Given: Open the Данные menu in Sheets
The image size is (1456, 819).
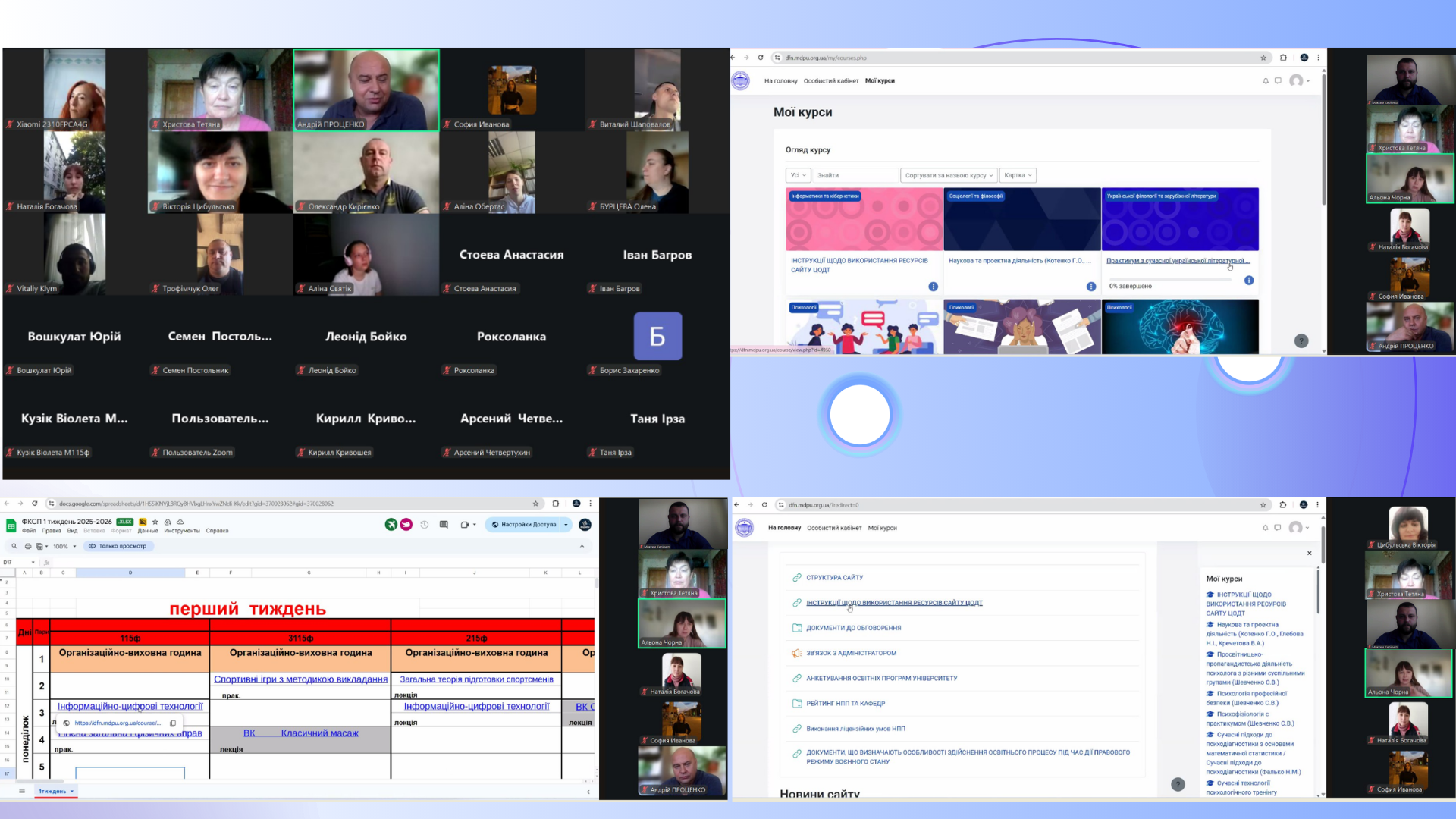Looking at the screenshot, I should 147,531.
